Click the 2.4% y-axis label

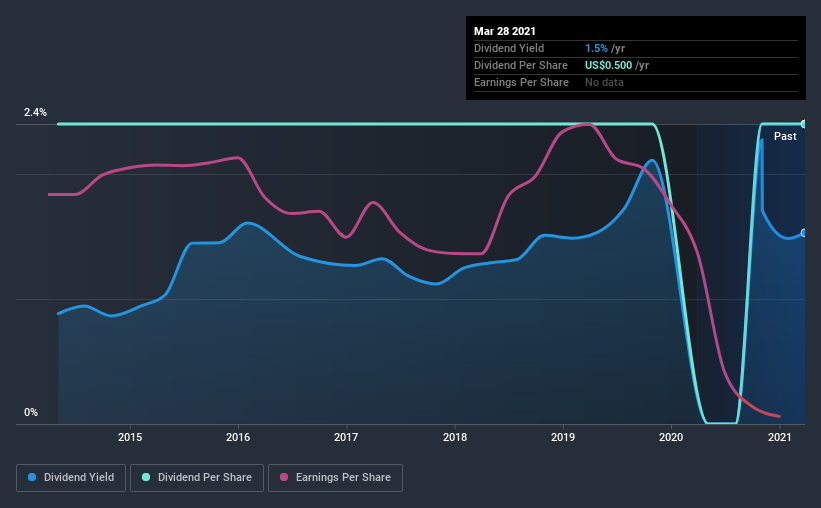(x=35, y=112)
